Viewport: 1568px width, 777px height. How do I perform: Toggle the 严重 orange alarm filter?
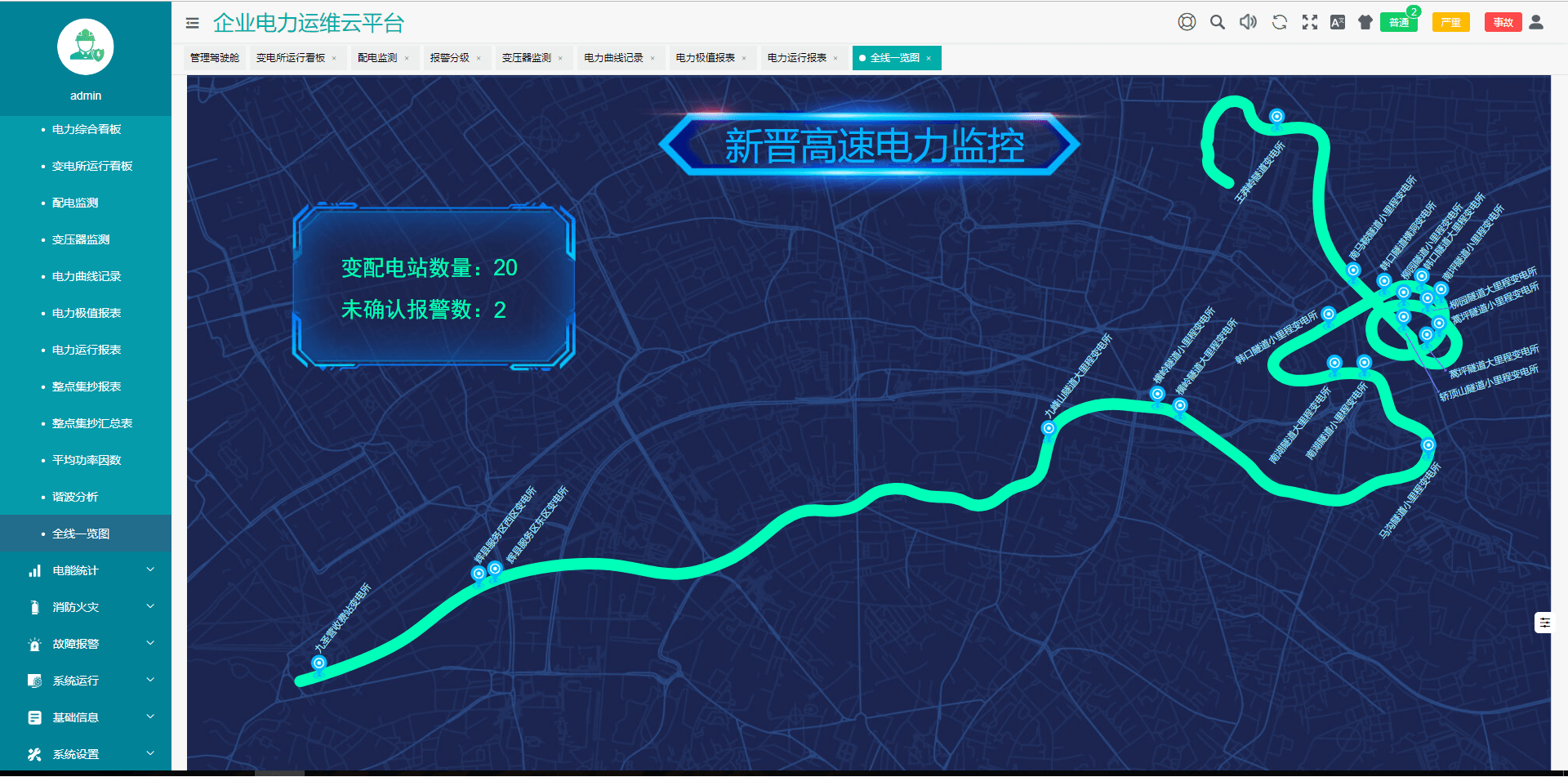point(1451,22)
